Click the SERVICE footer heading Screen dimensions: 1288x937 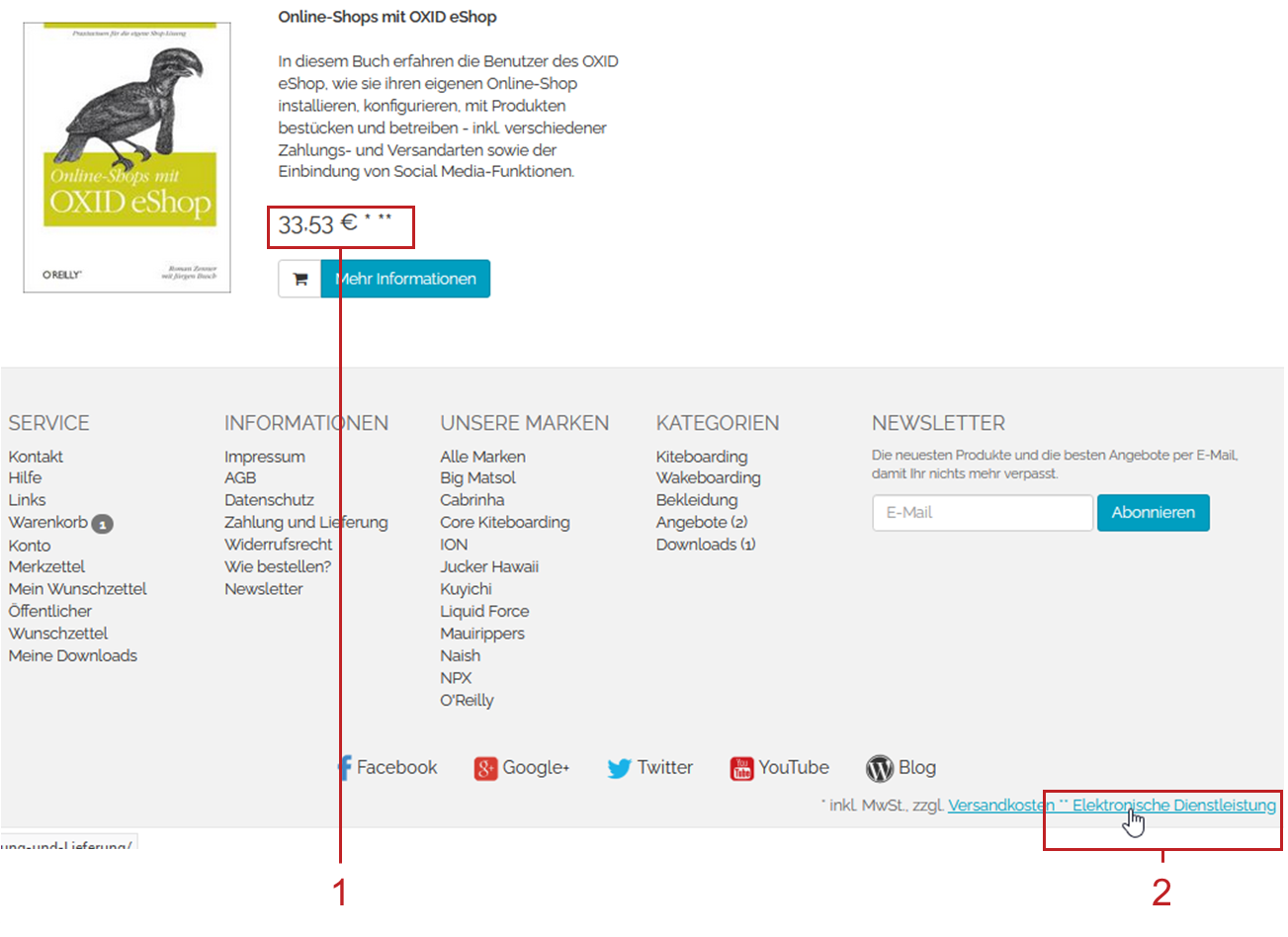coord(48,423)
